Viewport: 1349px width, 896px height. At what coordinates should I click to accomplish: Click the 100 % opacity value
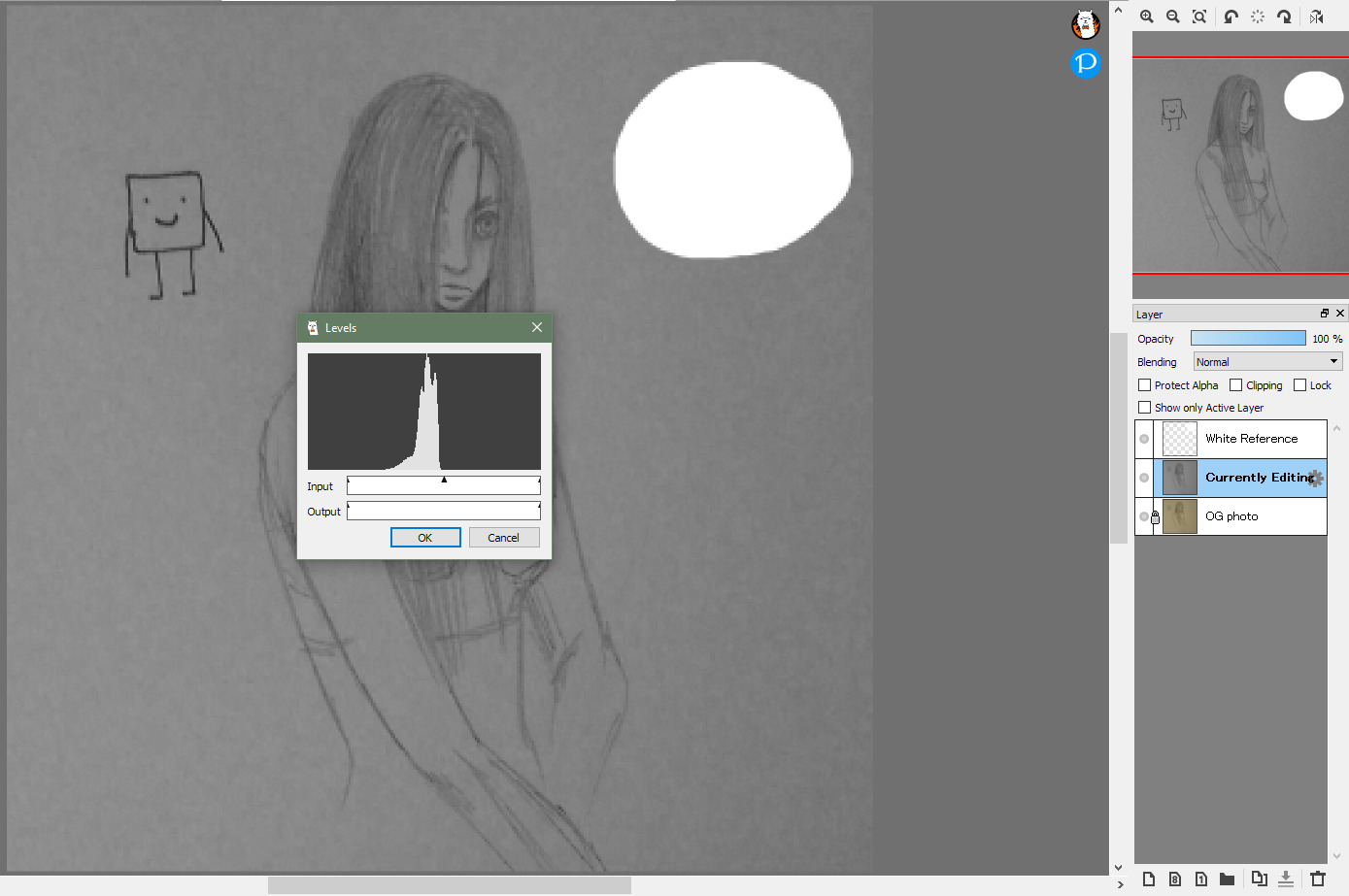(x=1327, y=339)
